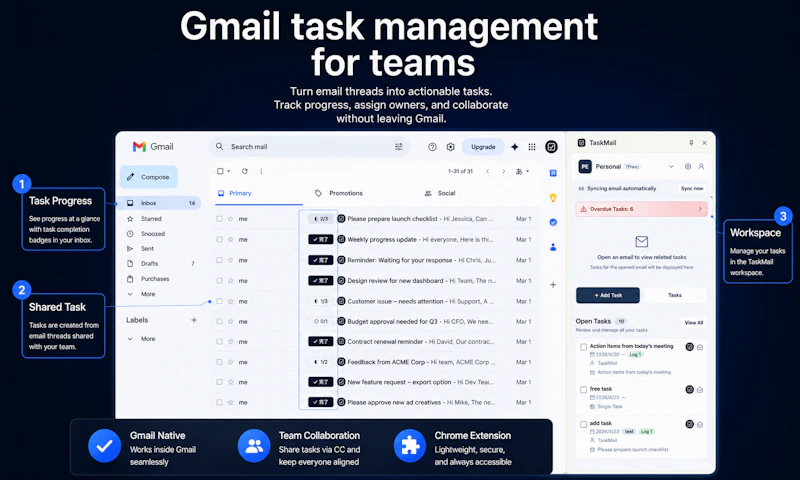Screen dimensions: 800x480
Task: Open Gmail support help icon
Action: (432, 147)
